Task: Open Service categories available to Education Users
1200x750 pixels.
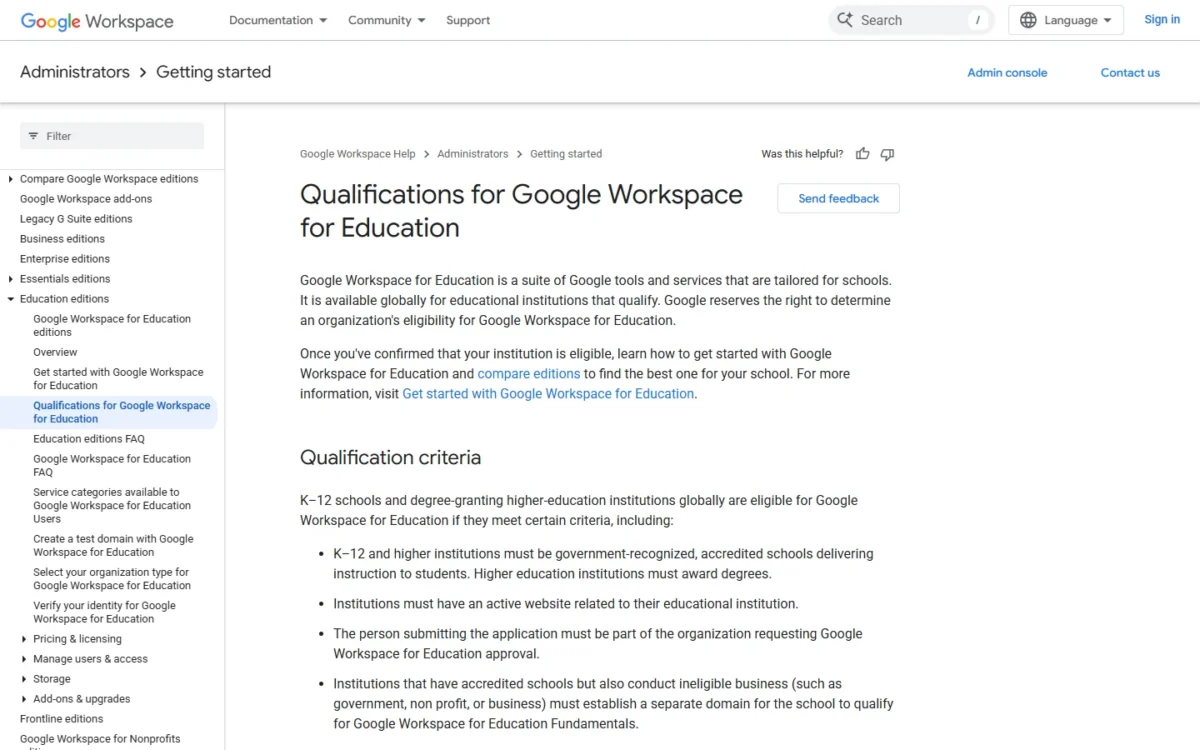Action: [112, 505]
